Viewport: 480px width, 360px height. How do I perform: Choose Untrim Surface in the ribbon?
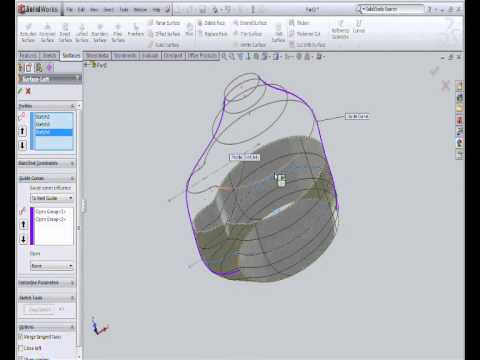(x=249, y=45)
